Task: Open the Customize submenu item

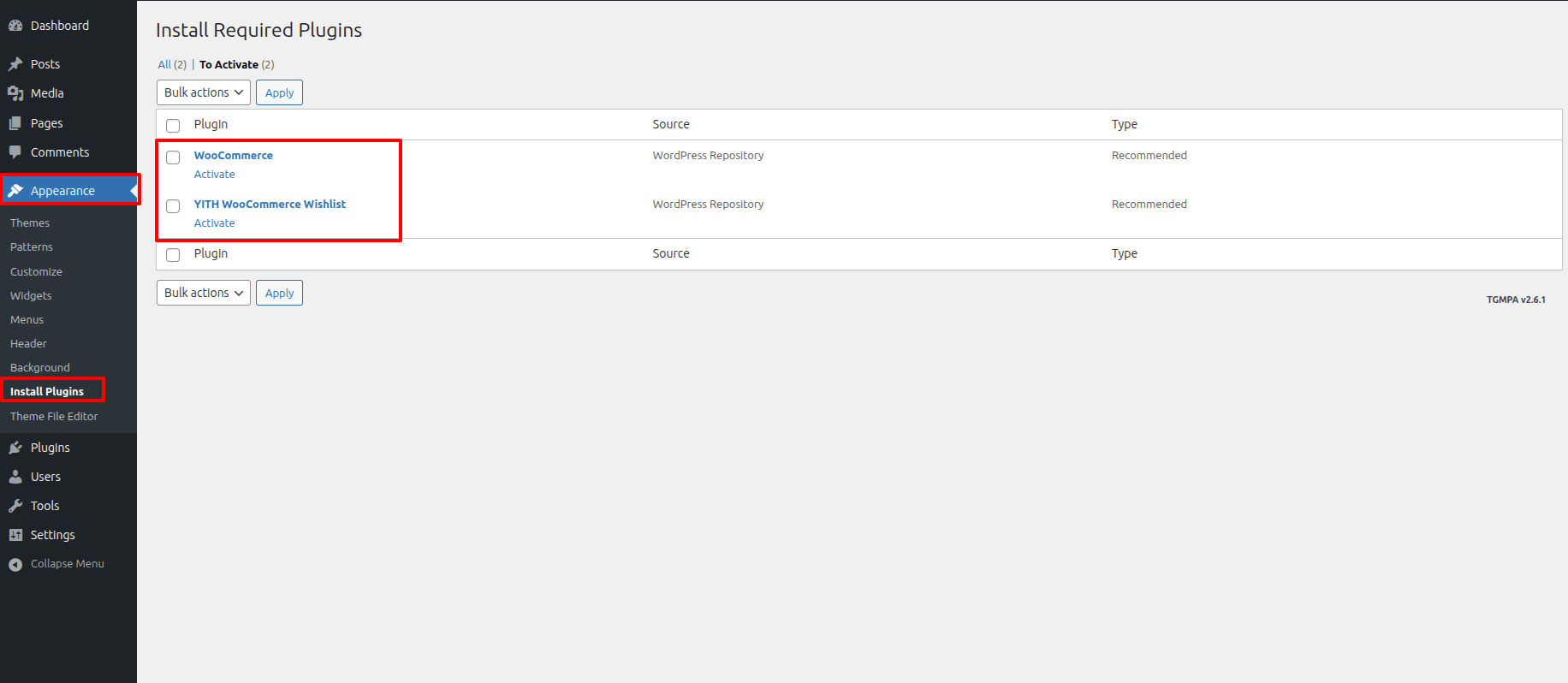Action: point(36,271)
